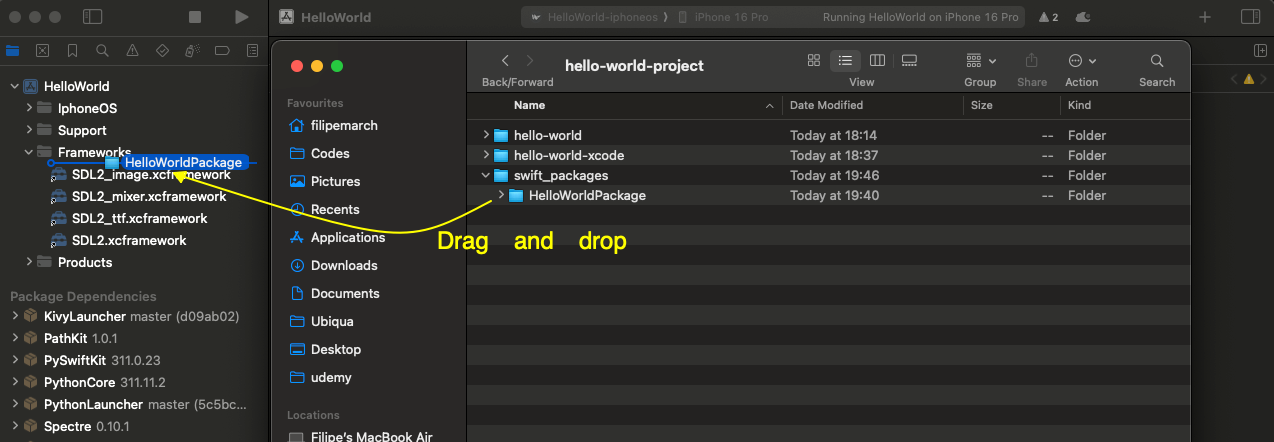Expand the IphoneOS group
The image size is (1274, 442).
tap(29, 108)
